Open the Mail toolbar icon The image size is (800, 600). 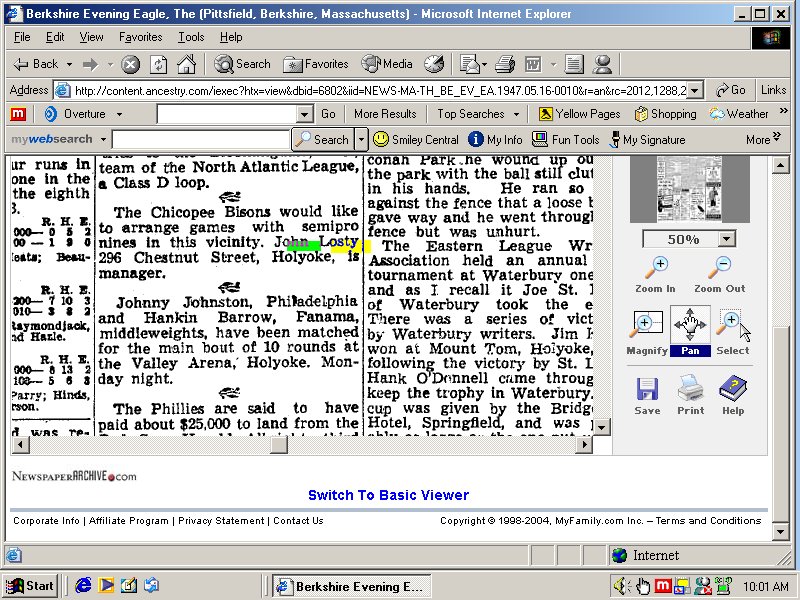(469, 64)
